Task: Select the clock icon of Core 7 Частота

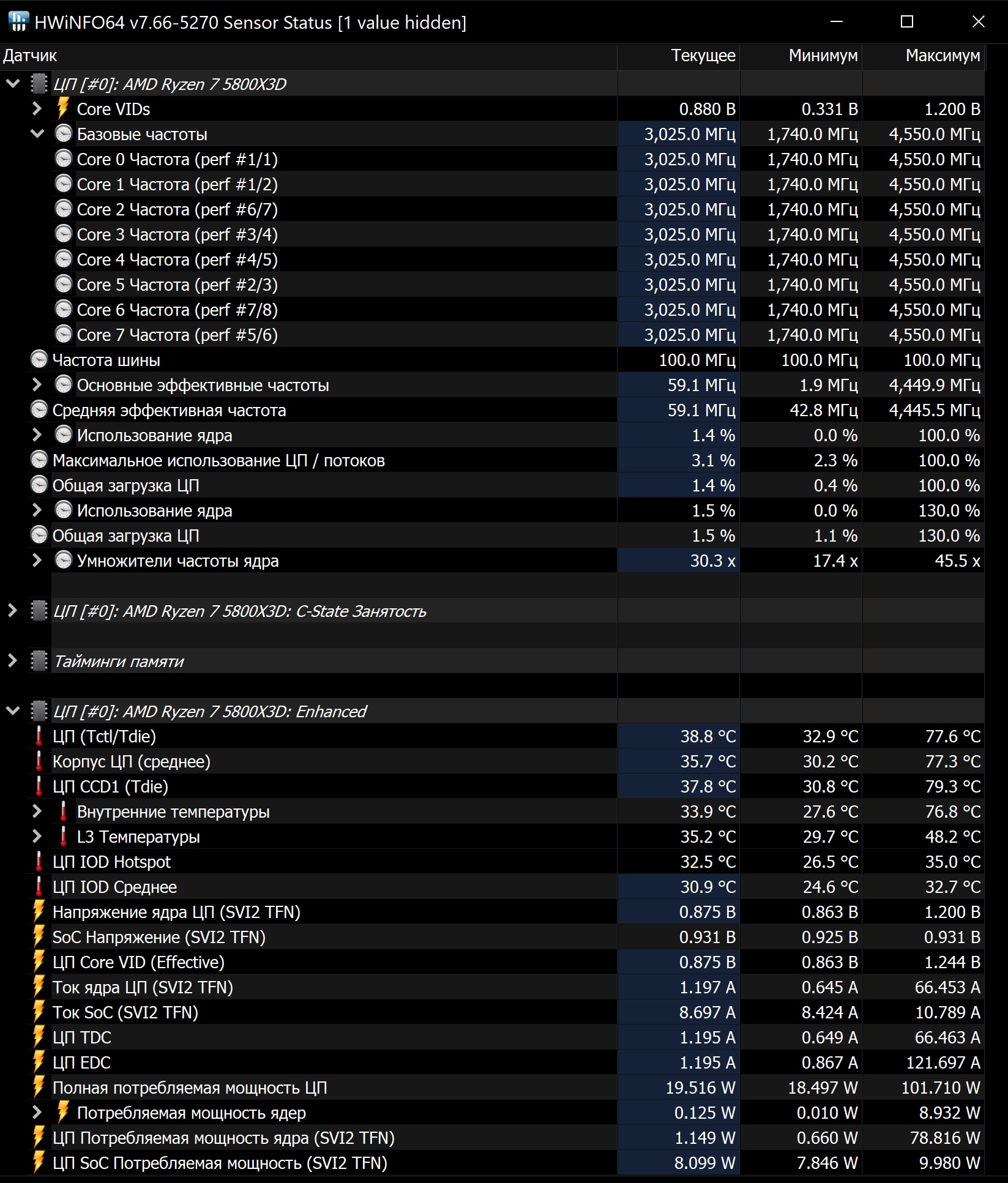Action: pyautogui.click(x=63, y=334)
